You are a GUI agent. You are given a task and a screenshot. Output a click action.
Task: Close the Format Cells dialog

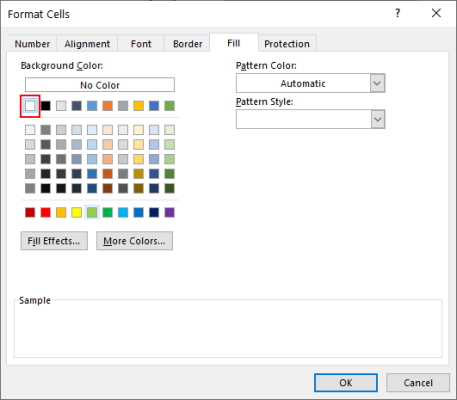(436, 13)
